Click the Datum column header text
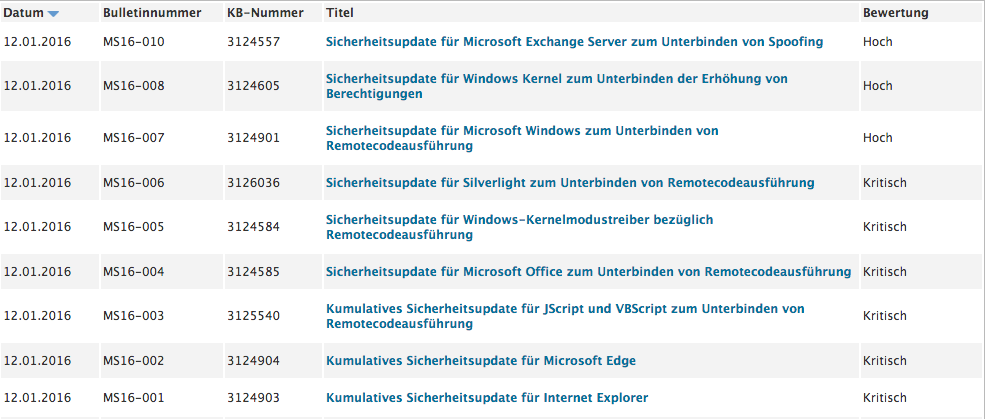This screenshot has height=419, width=987. pos(24,13)
